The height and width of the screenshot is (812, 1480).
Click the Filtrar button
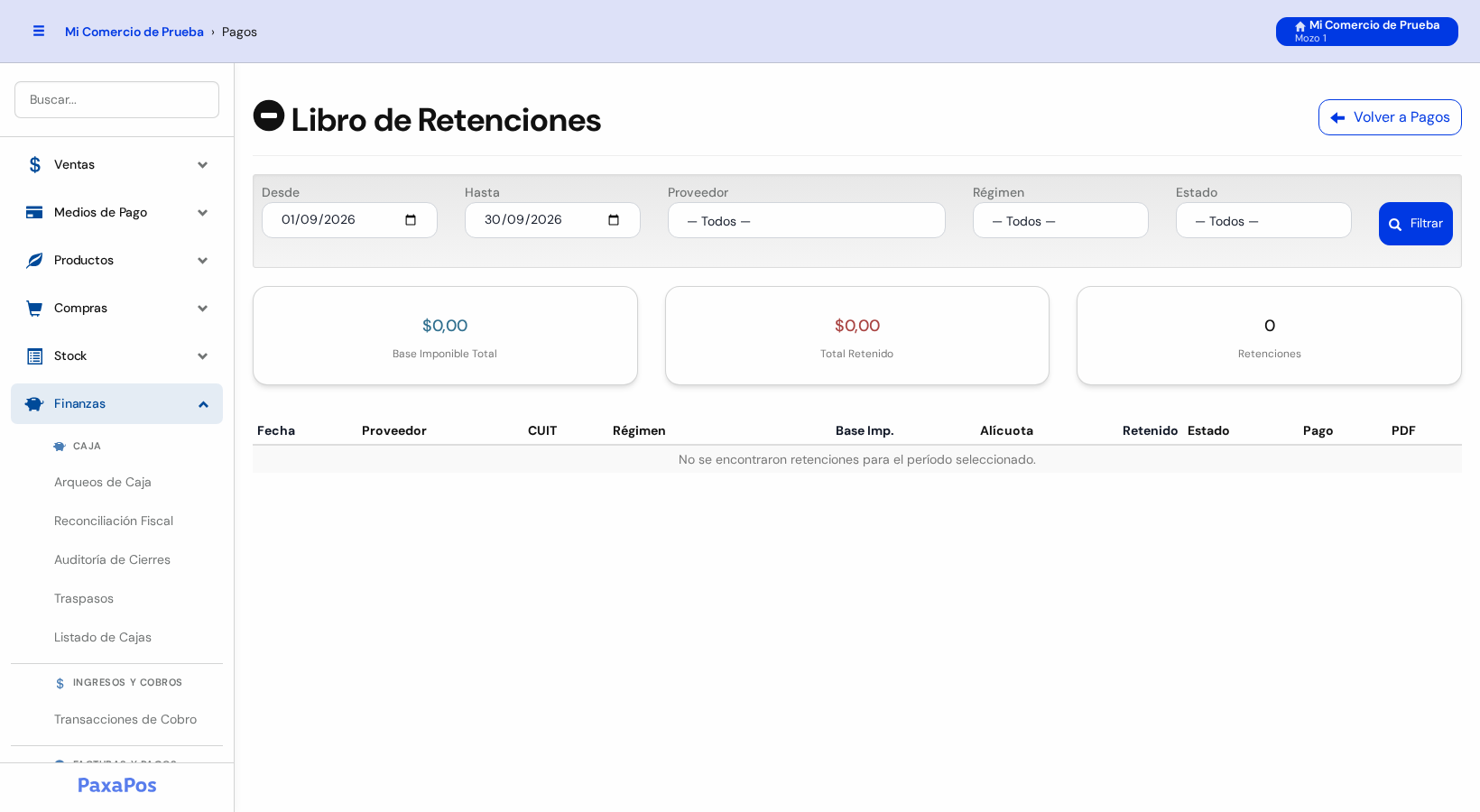[1415, 224]
